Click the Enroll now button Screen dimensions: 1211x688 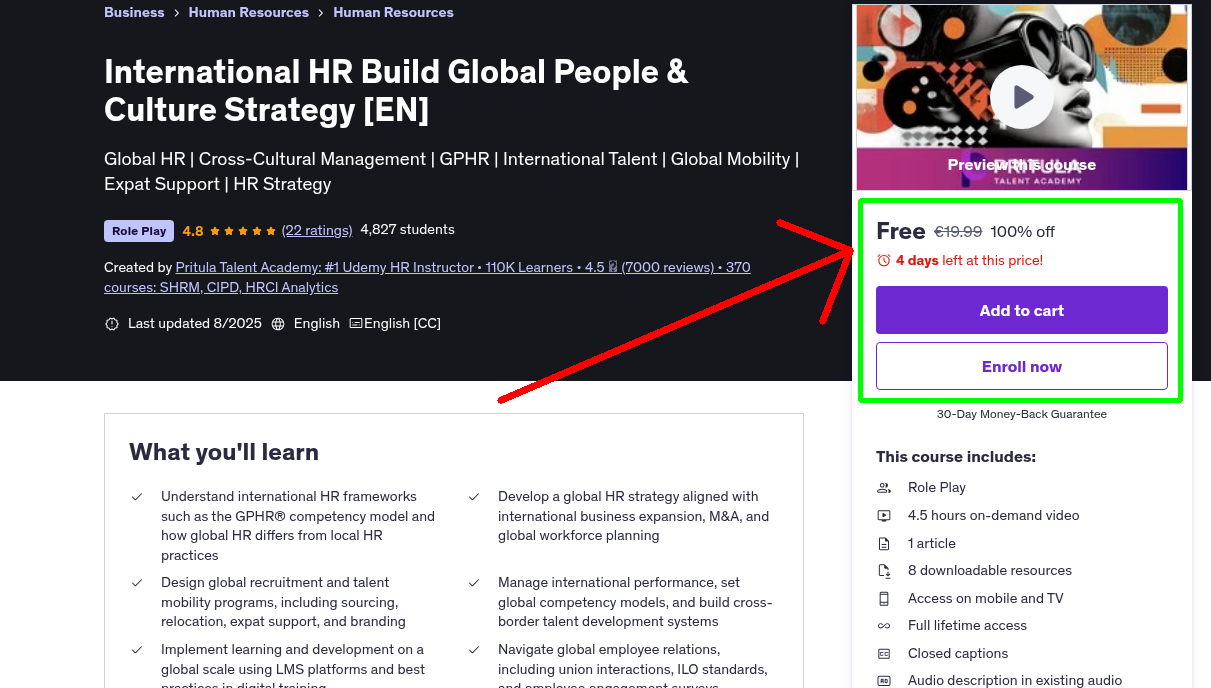tap(1021, 366)
